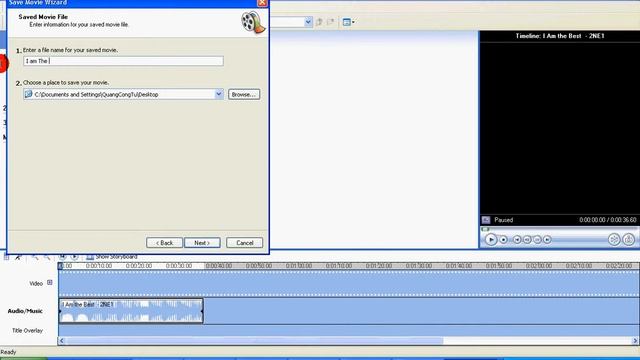This screenshot has width=640, height=360.
Task: Click the Take Picture icon in monitor
Action: pos(629,239)
